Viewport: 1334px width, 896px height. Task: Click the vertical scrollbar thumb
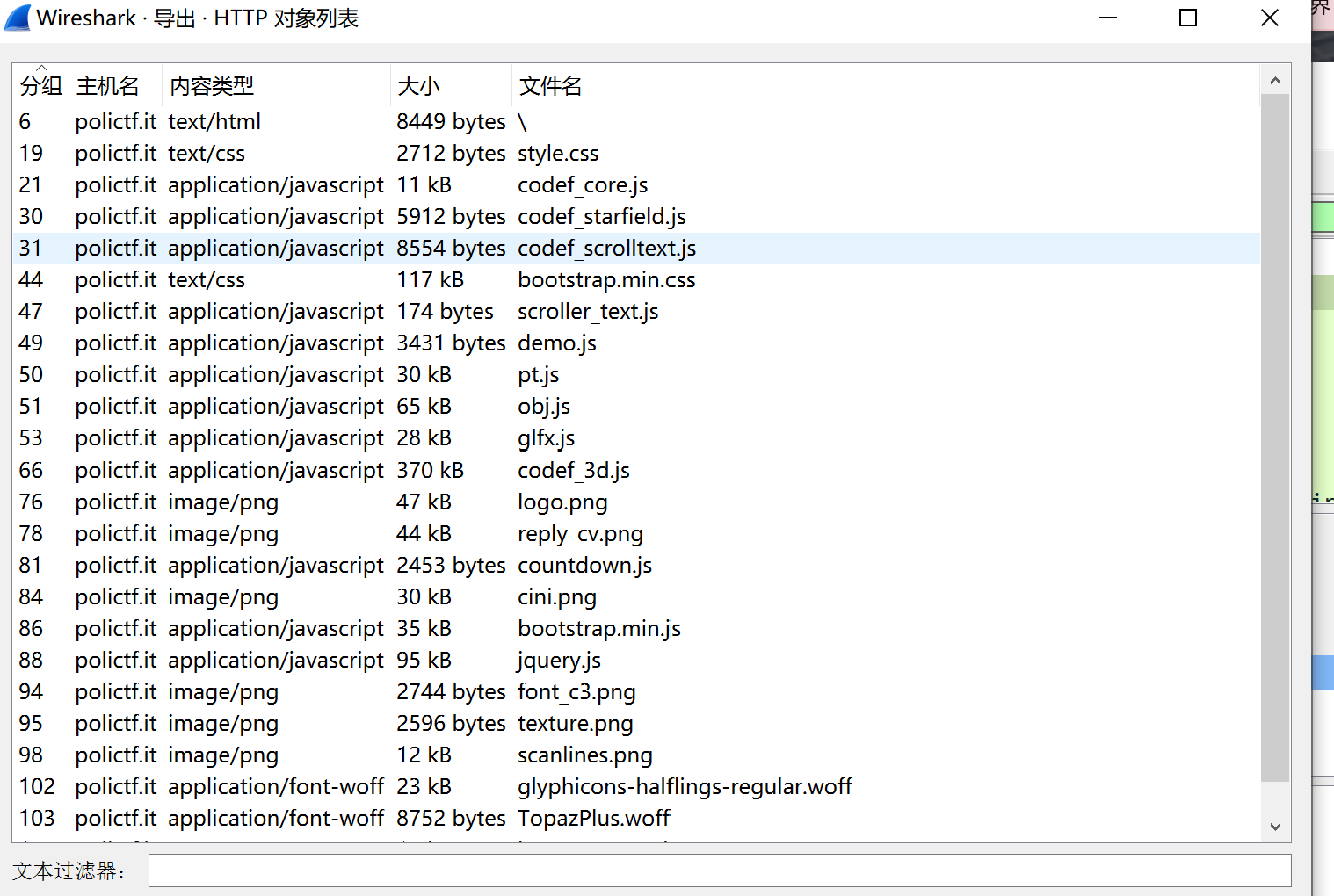point(1275,437)
